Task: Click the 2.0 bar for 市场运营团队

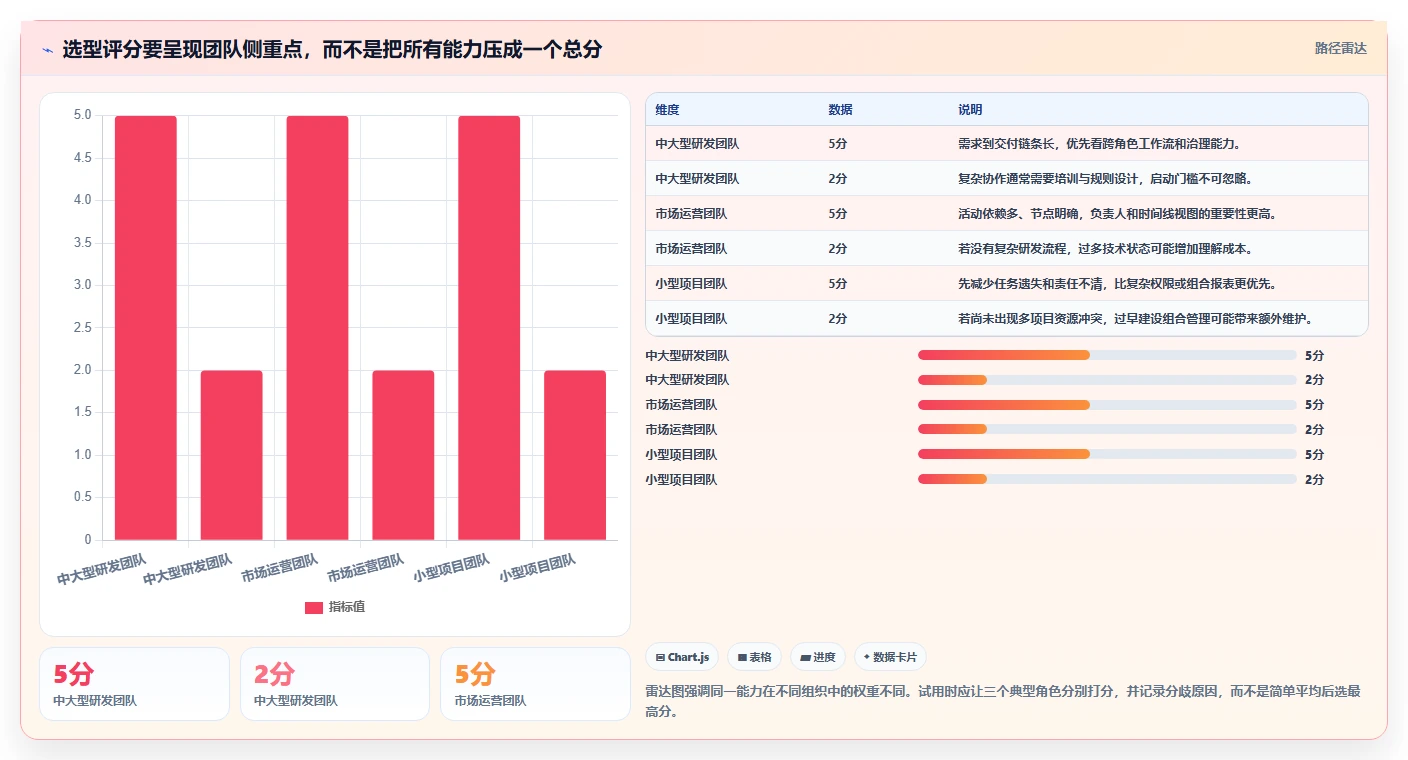Action: pos(403,455)
